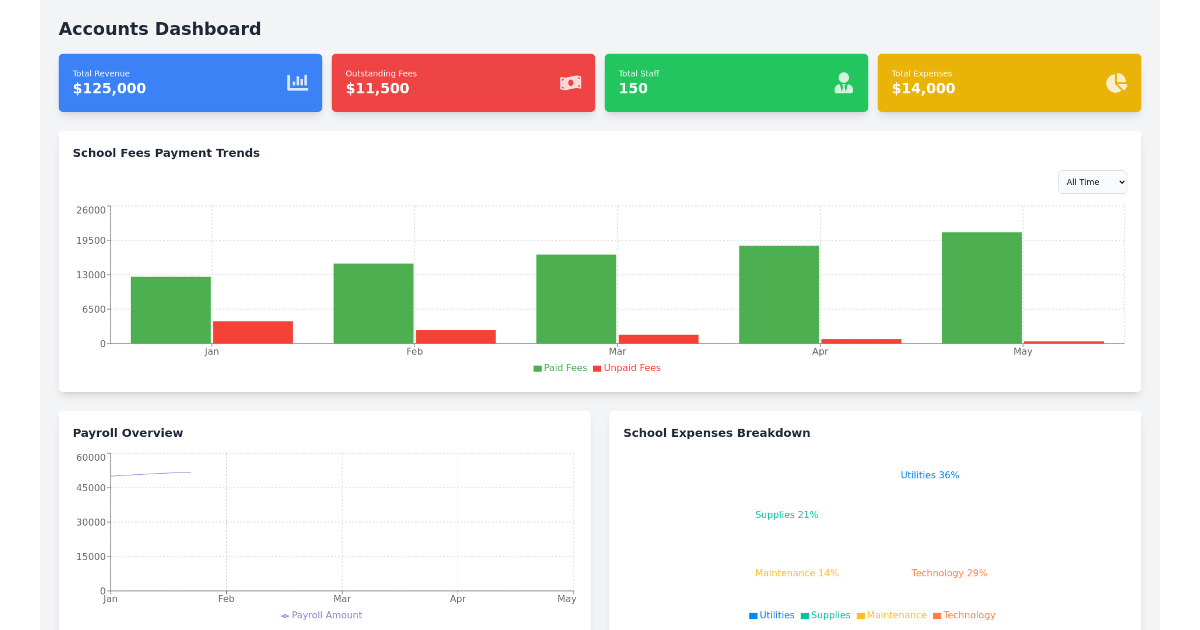Click the bar chart icon on Total Revenue card

(x=297, y=82)
